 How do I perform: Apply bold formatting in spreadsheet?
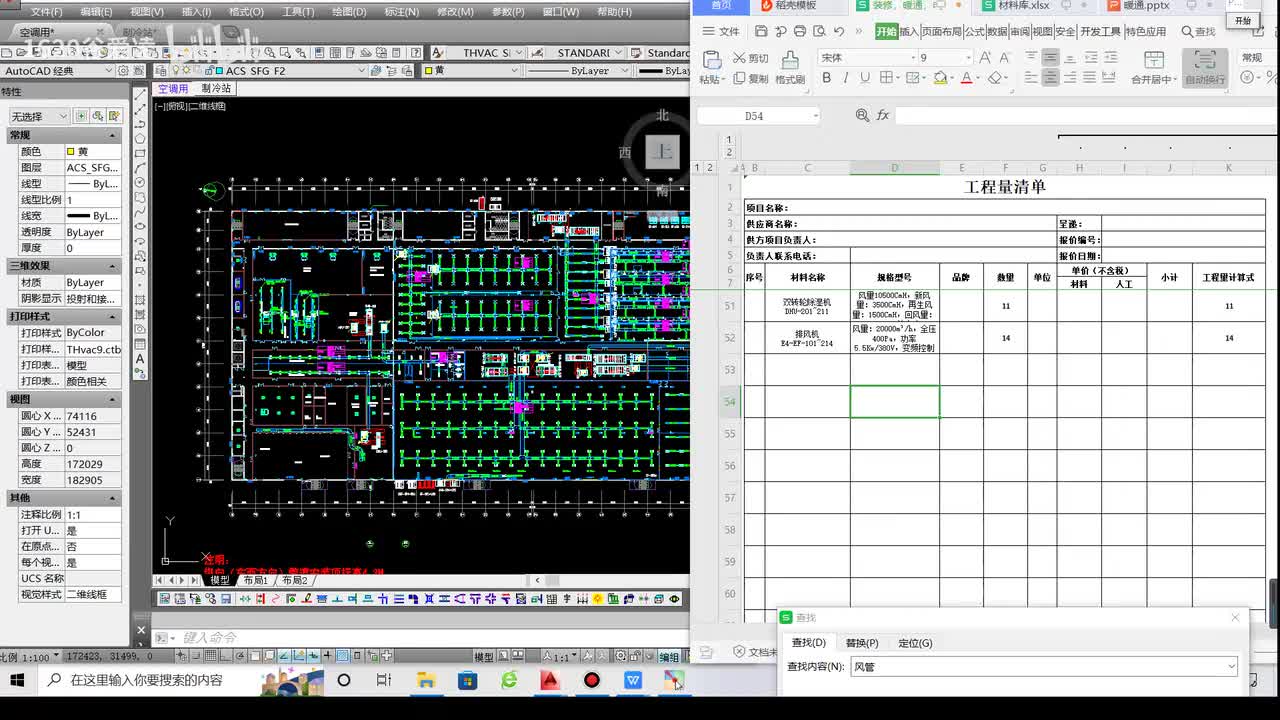pyautogui.click(x=826, y=78)
